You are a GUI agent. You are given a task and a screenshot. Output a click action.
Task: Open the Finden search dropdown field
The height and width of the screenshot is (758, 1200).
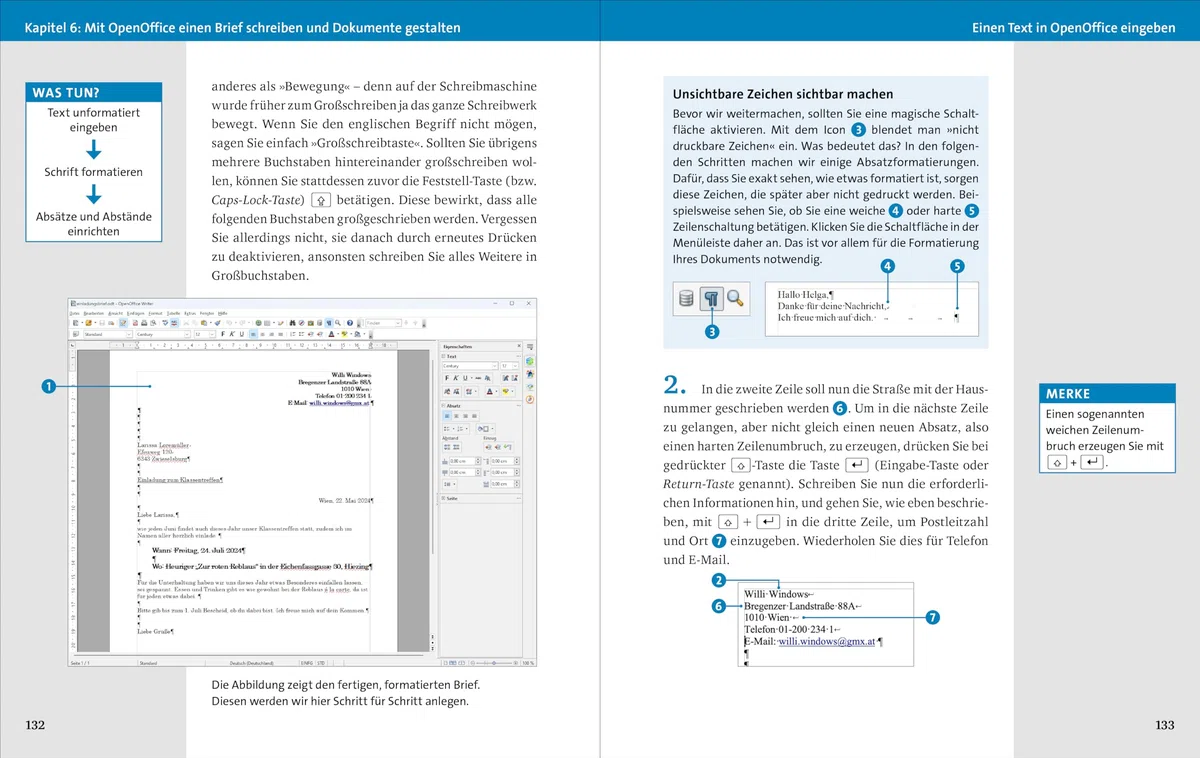coord(383,323)
